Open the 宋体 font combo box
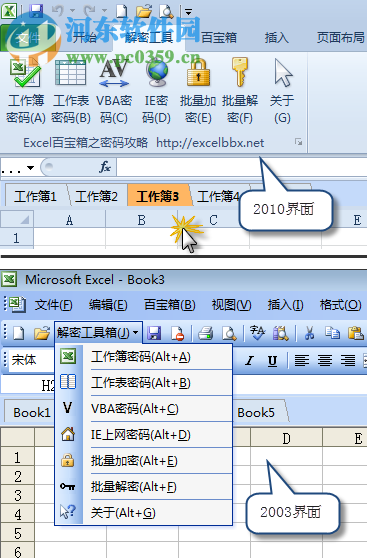Viewport: 367px width, 558px height. 30,360
